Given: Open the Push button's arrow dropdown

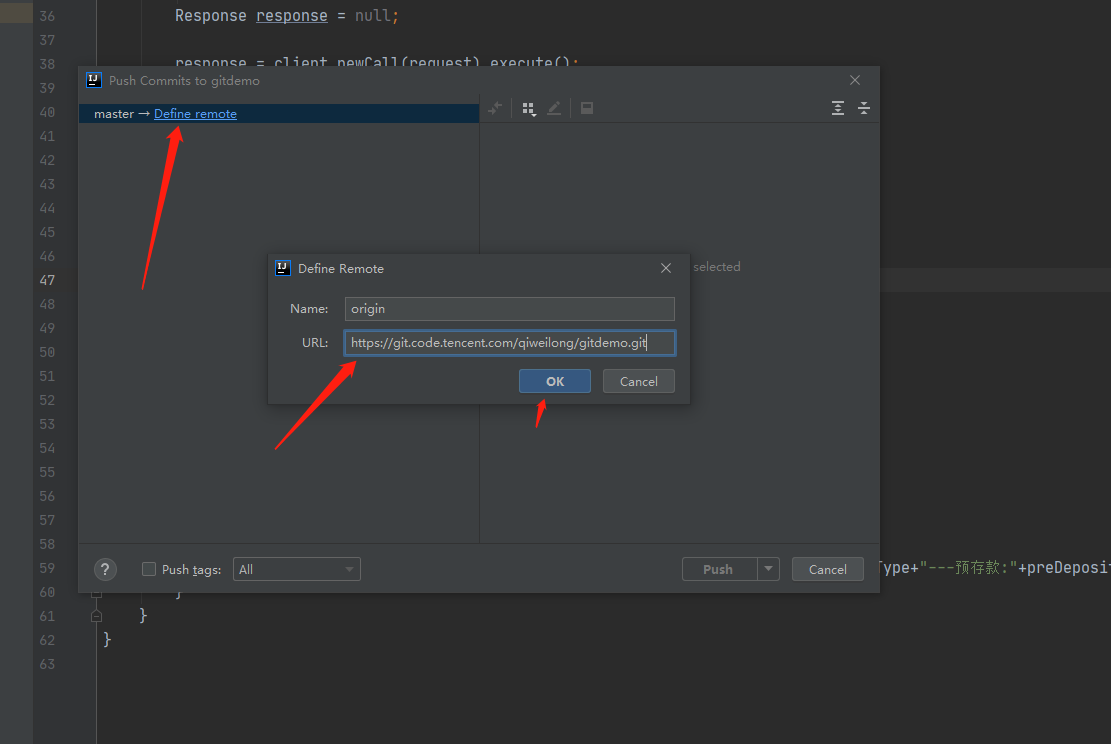Looking at the screenshot, I should (x=769, y=569).
